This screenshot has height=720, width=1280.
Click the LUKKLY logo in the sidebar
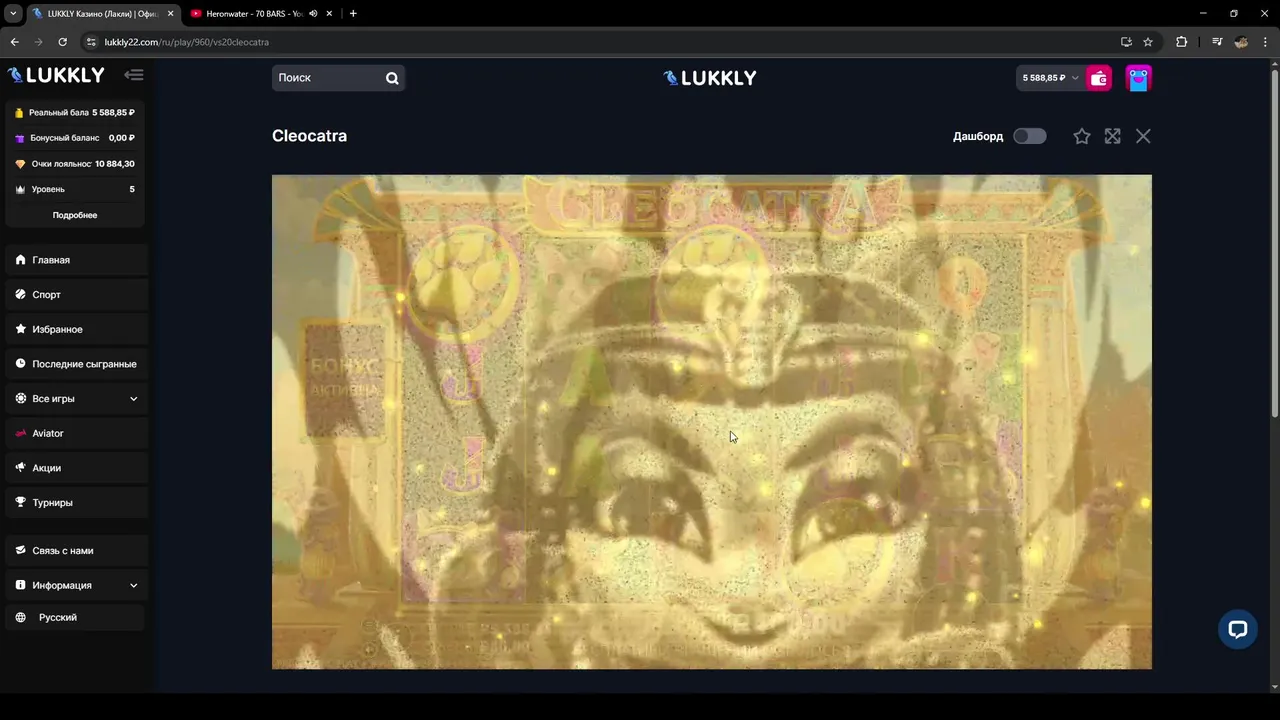coord(56,75)
